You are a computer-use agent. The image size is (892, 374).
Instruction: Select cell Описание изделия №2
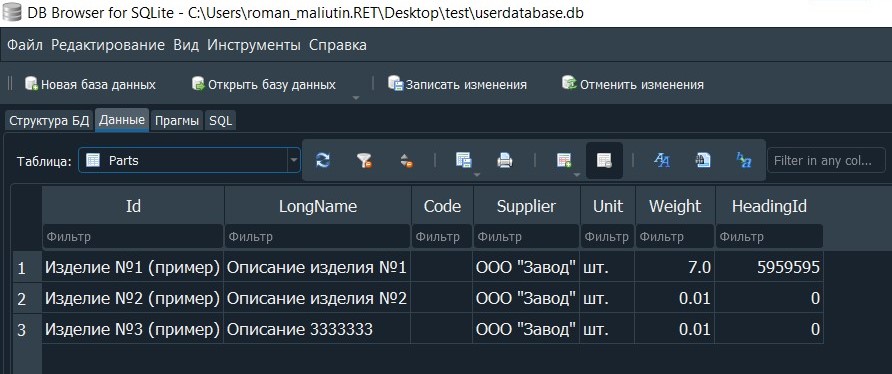317,298
